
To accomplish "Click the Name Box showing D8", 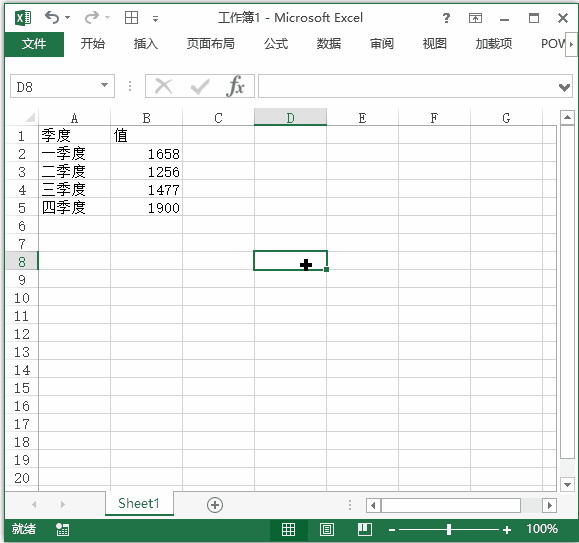I will pos(55,86).
